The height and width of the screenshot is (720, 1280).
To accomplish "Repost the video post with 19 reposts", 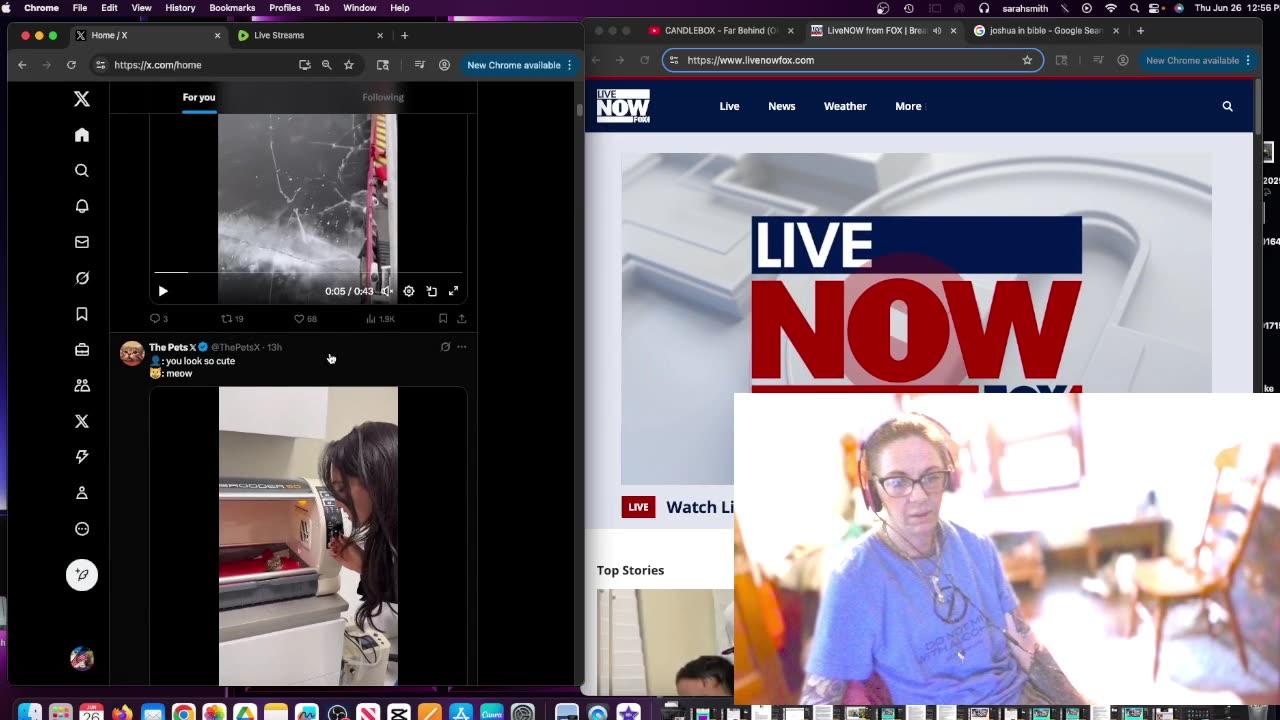I will 232,319.
